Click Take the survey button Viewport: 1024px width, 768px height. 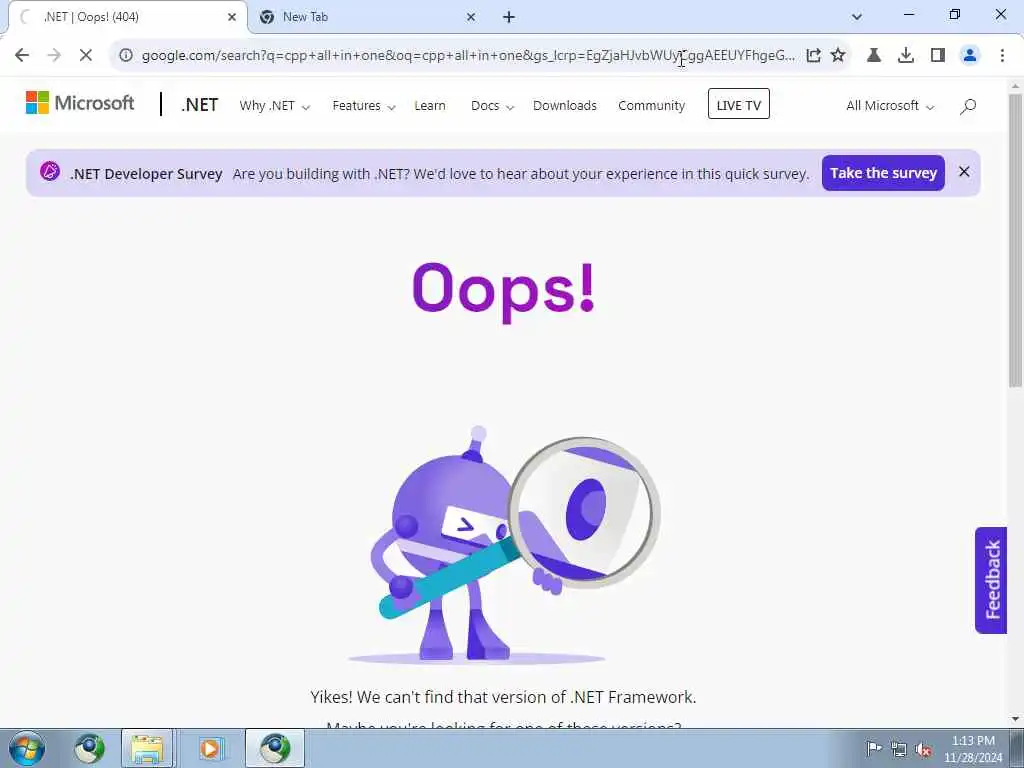[x=883, y=173]
